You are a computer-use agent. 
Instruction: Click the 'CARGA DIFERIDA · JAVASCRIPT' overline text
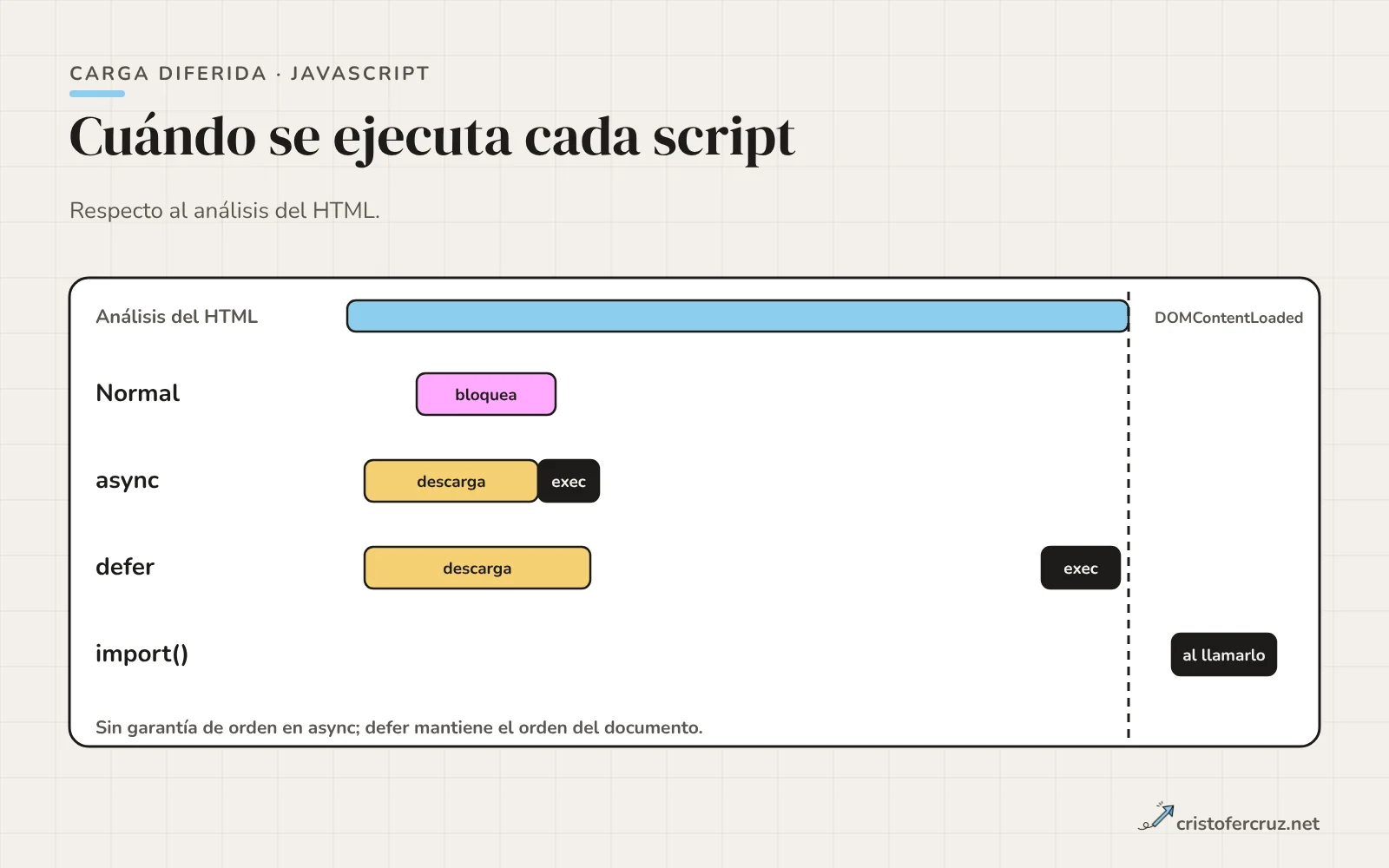tap(250, 74)
